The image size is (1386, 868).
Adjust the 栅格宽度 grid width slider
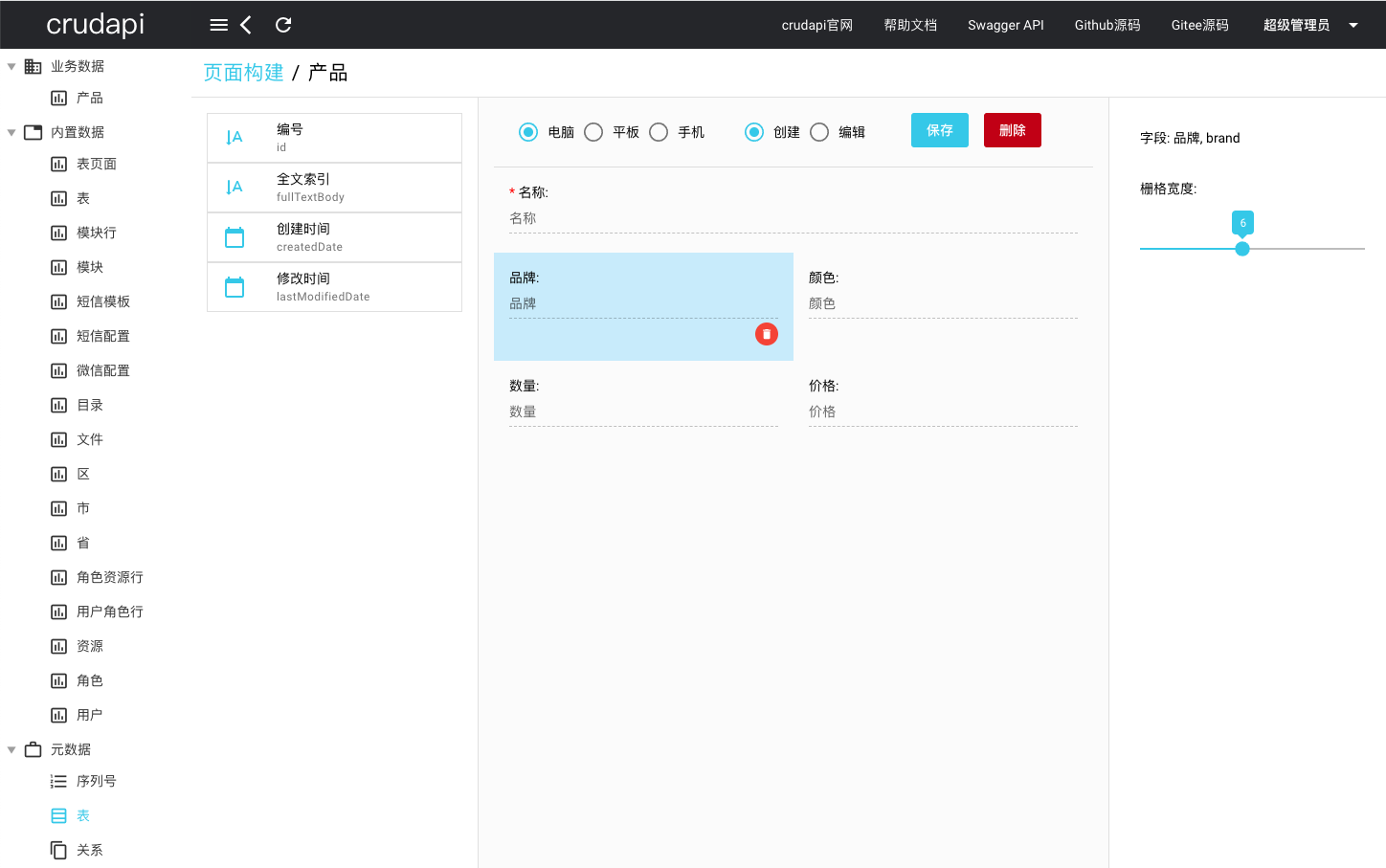1242,249
